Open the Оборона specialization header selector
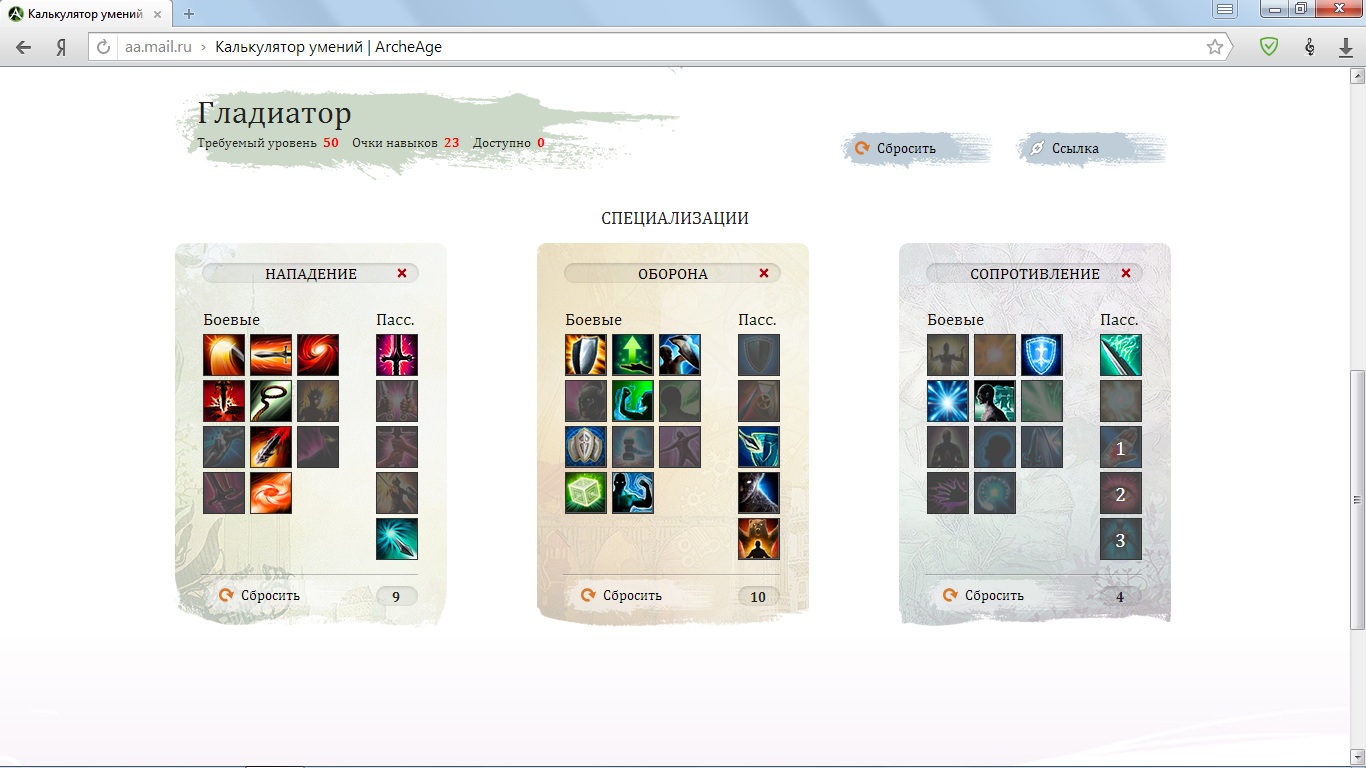The image size is (1366, 768). click(x=673, y=273)
